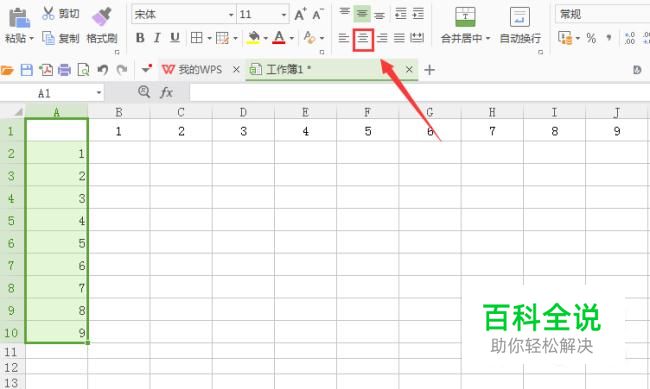Click the Print icon
Image resolution: width=650 pixels, height=389 pixels.
[x=64, y=70]
